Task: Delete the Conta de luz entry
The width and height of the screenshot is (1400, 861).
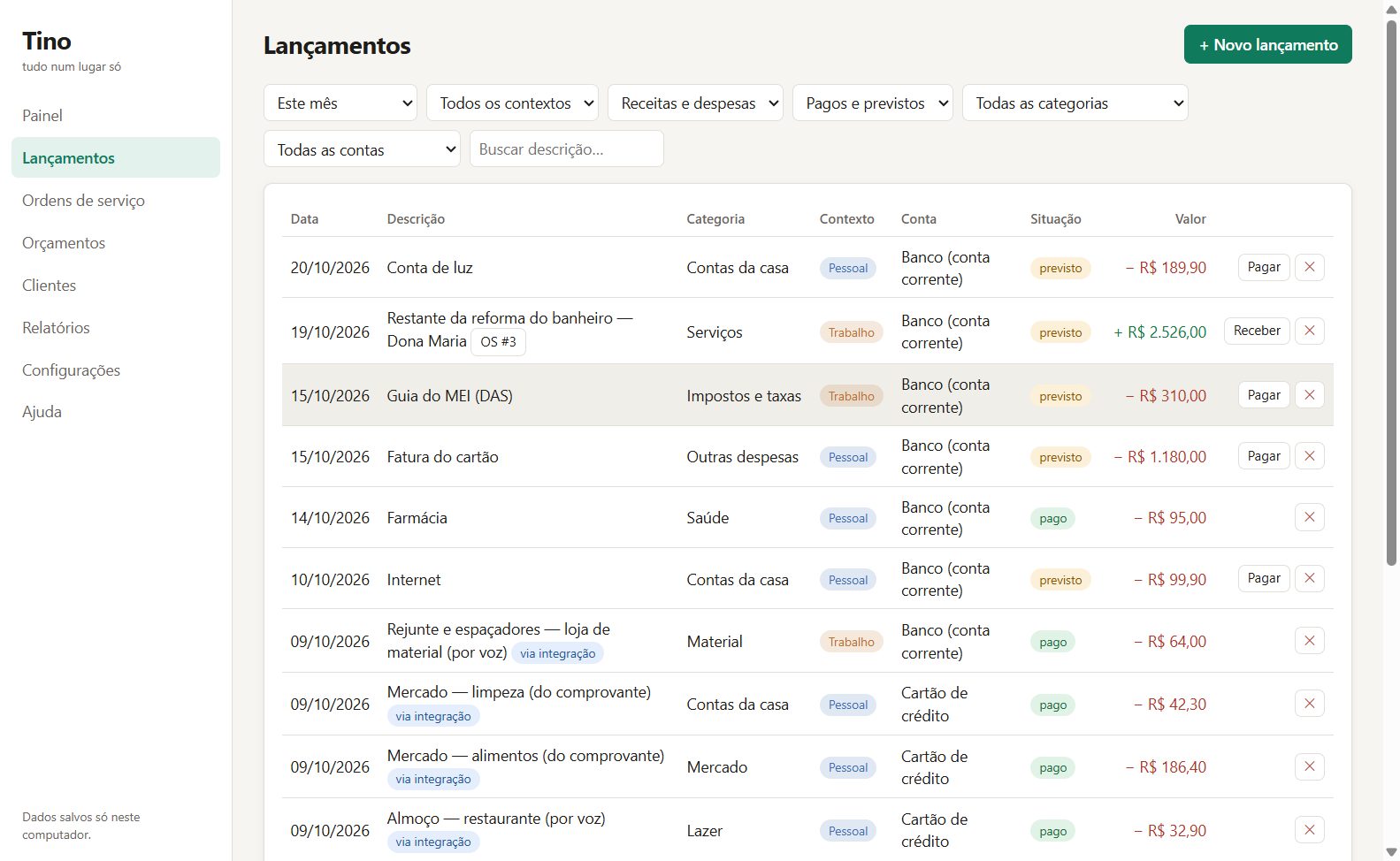Action: pyautogui.click(x=1310, y=267)
